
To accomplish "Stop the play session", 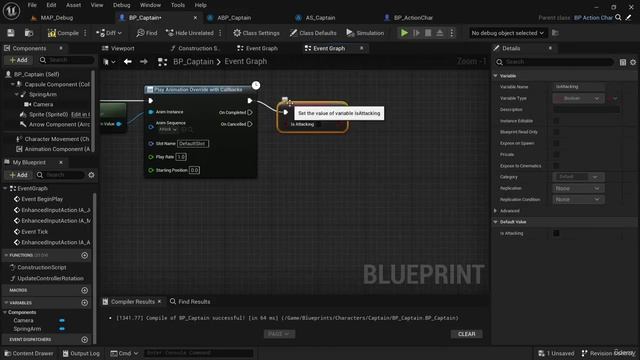I will pyautogui.click(x=428, y=33).
